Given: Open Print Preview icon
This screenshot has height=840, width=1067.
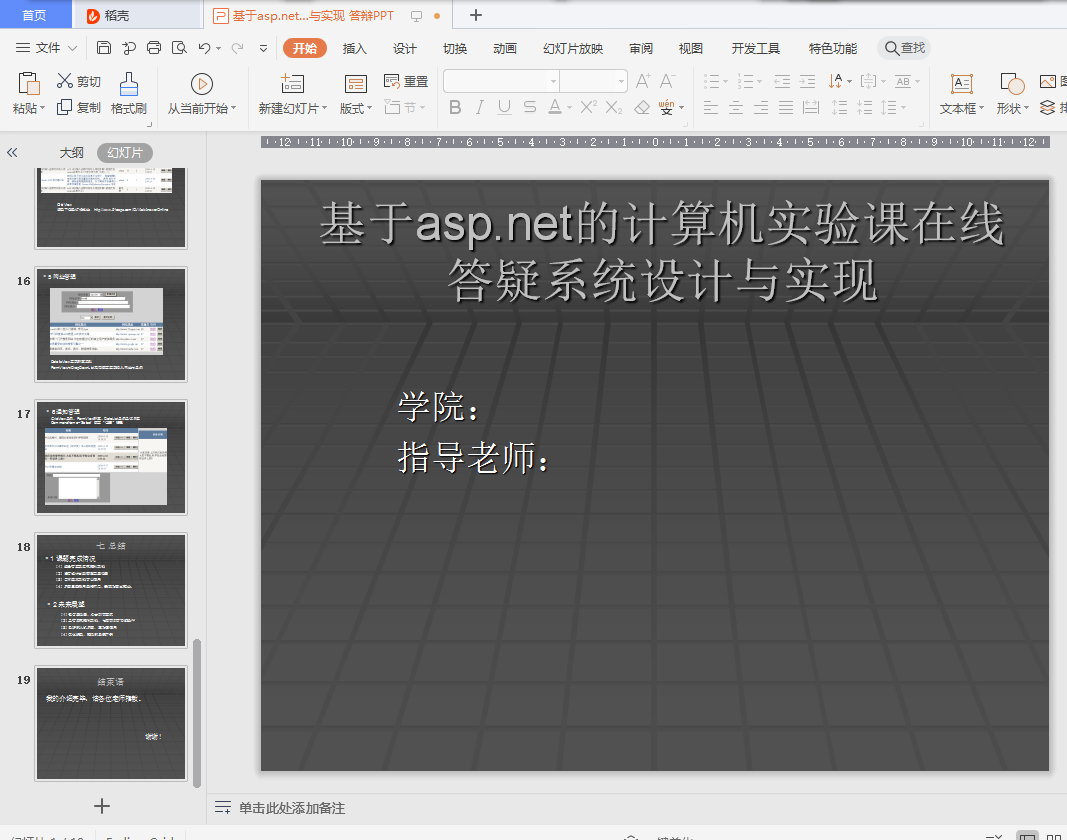Looking at the screenshot, I should (x=179, y=48).
